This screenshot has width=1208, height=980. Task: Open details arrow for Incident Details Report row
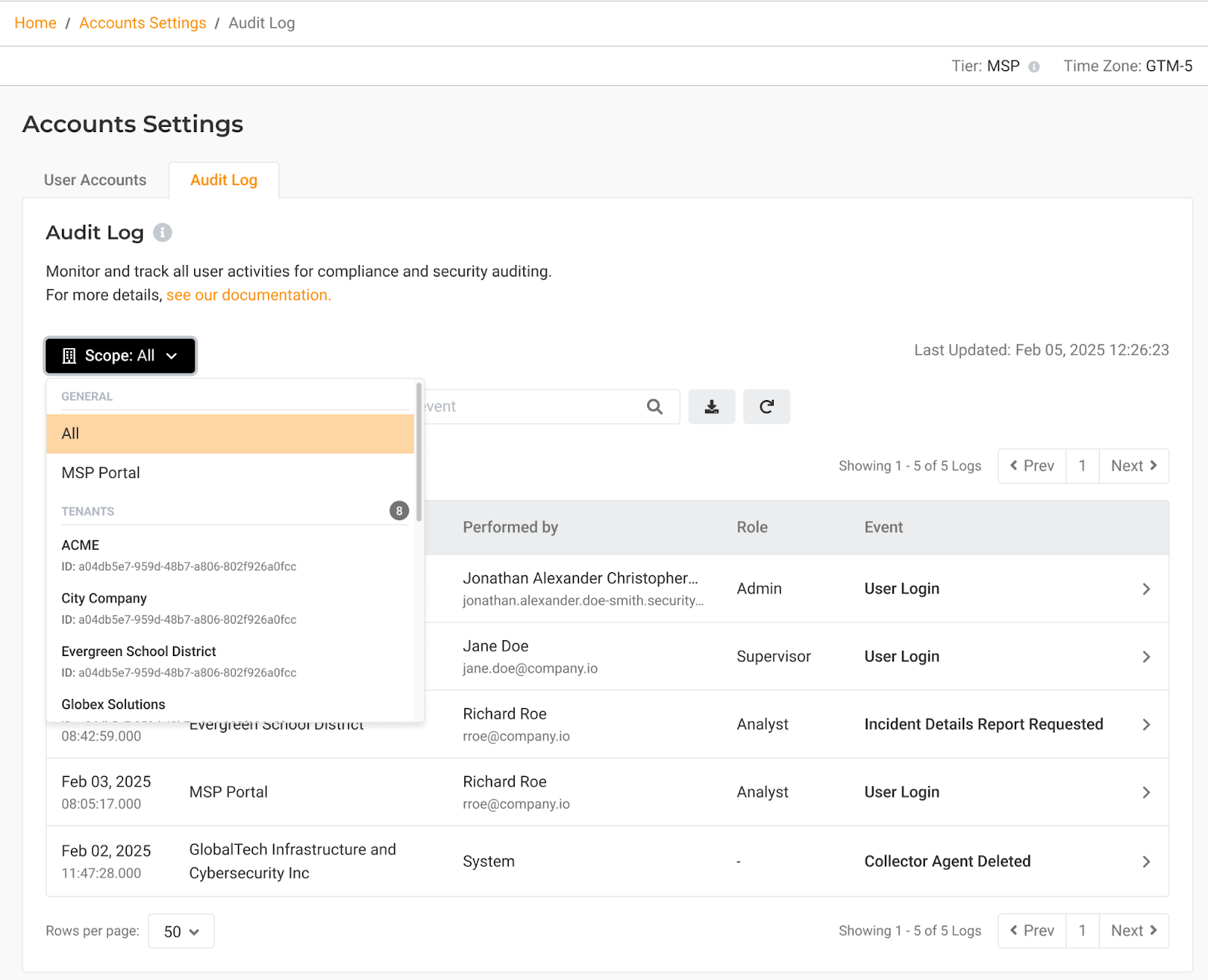tap(1145, 725)
